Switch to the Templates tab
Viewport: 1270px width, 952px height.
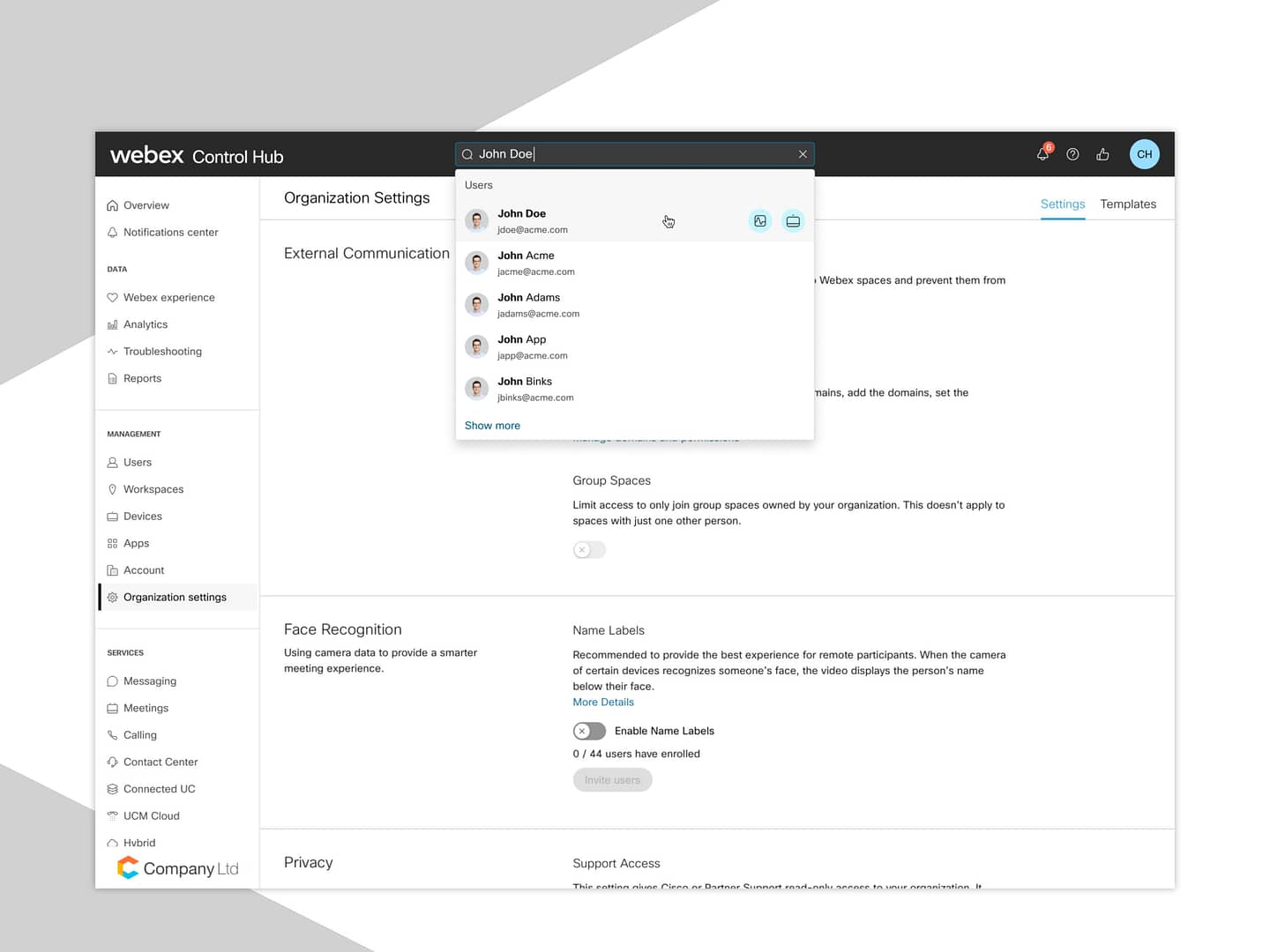1127,205
